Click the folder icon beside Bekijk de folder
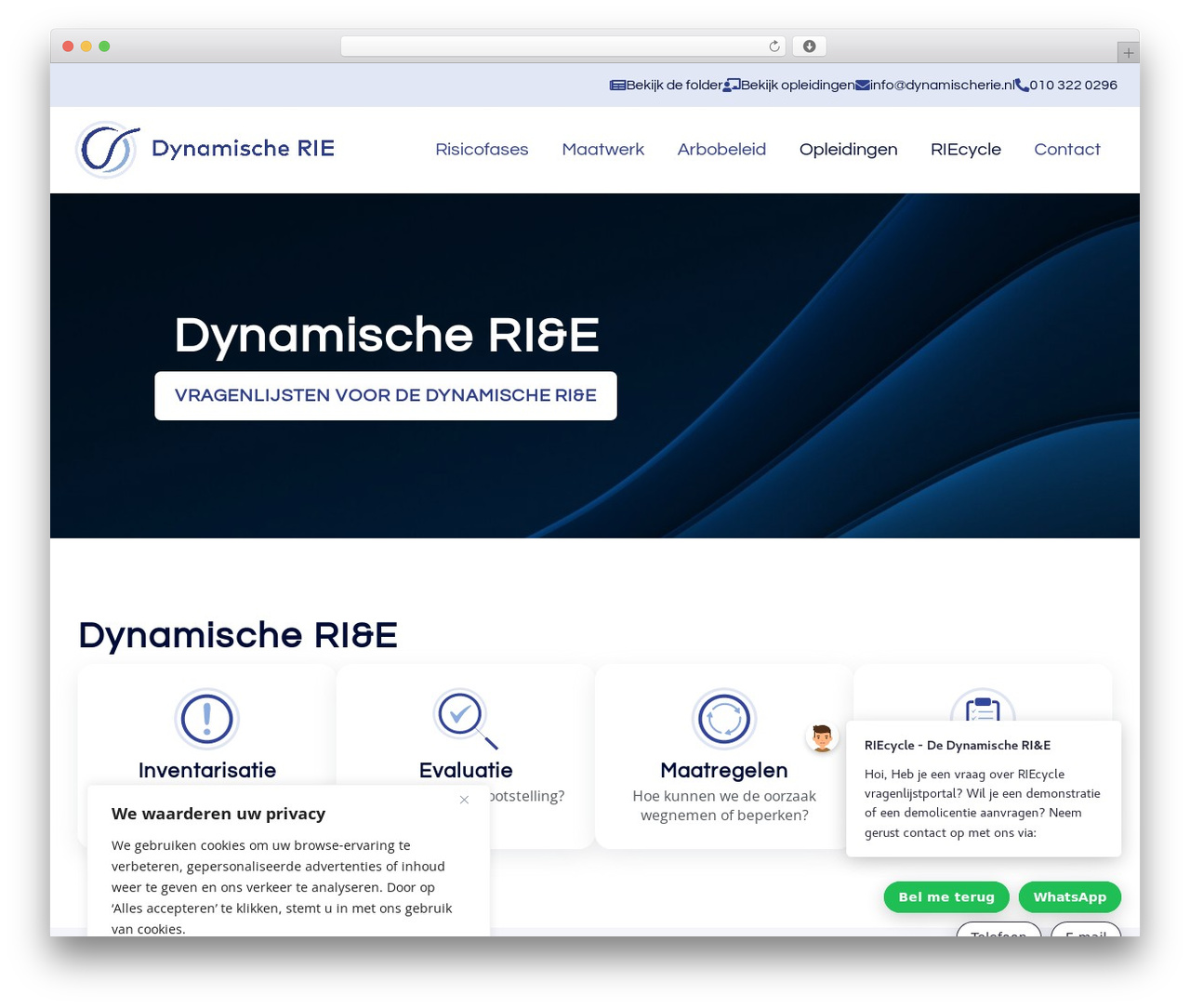 (617, 85)
